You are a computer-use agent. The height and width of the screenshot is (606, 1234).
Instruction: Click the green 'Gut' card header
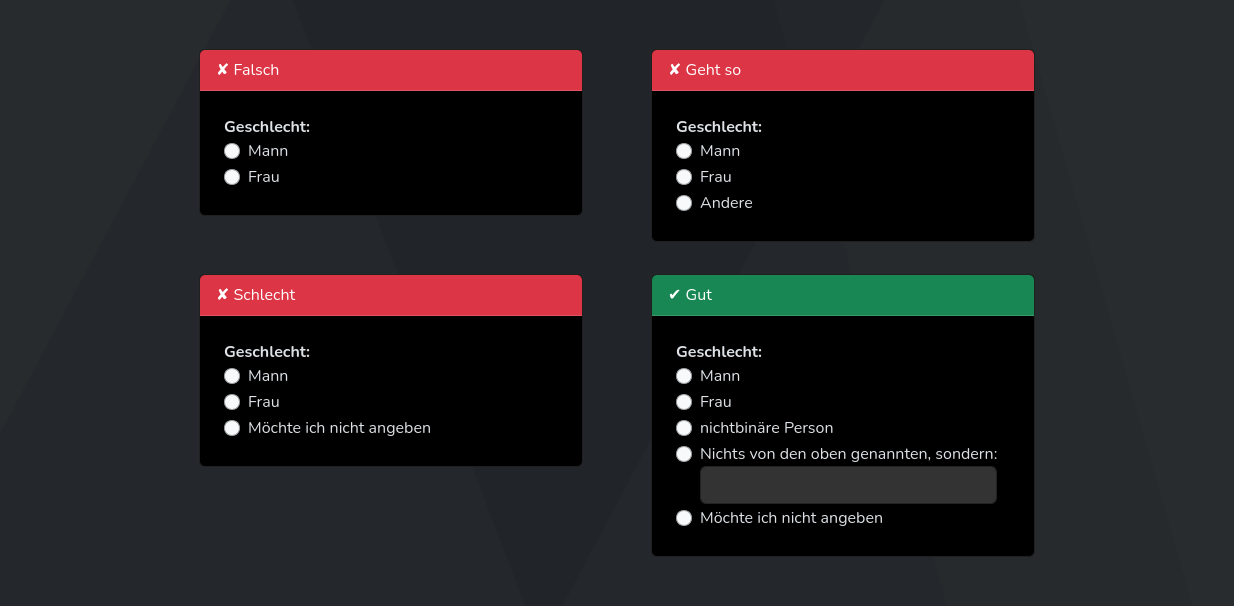coord(842,295)
